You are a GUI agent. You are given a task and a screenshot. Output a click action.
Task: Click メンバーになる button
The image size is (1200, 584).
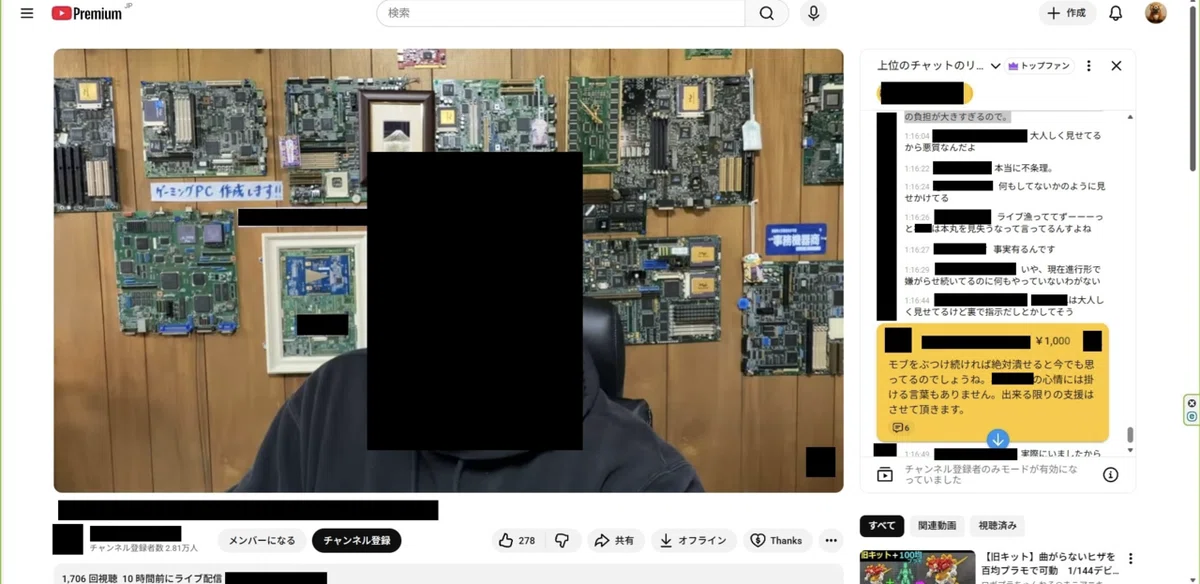[262, 540]
